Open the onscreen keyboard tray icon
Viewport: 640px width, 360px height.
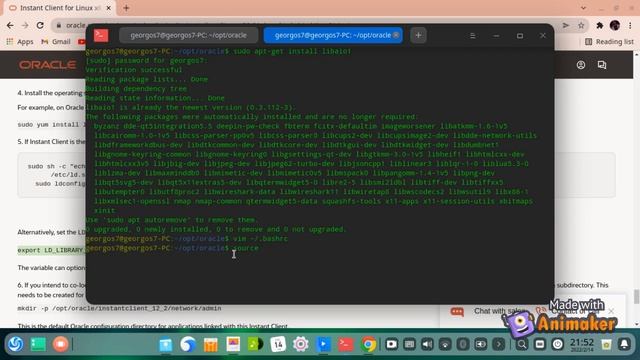(409, 344)
